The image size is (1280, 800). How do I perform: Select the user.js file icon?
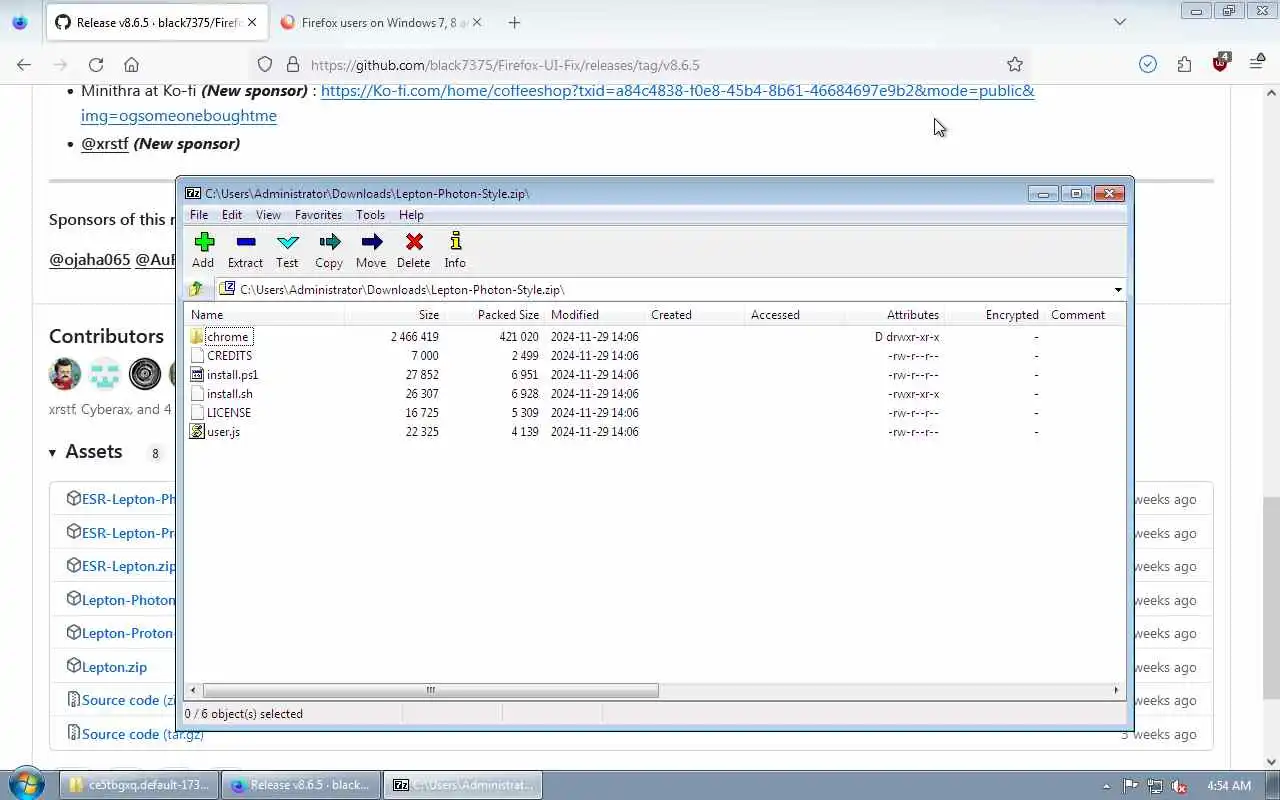(197, 432)
